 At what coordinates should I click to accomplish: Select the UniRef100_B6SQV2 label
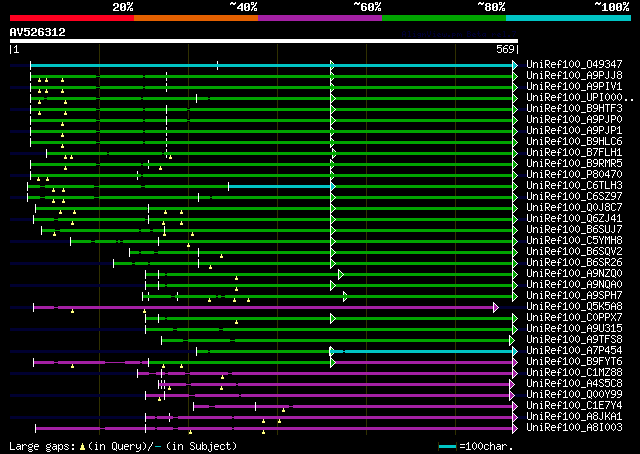tap(574, 252)
